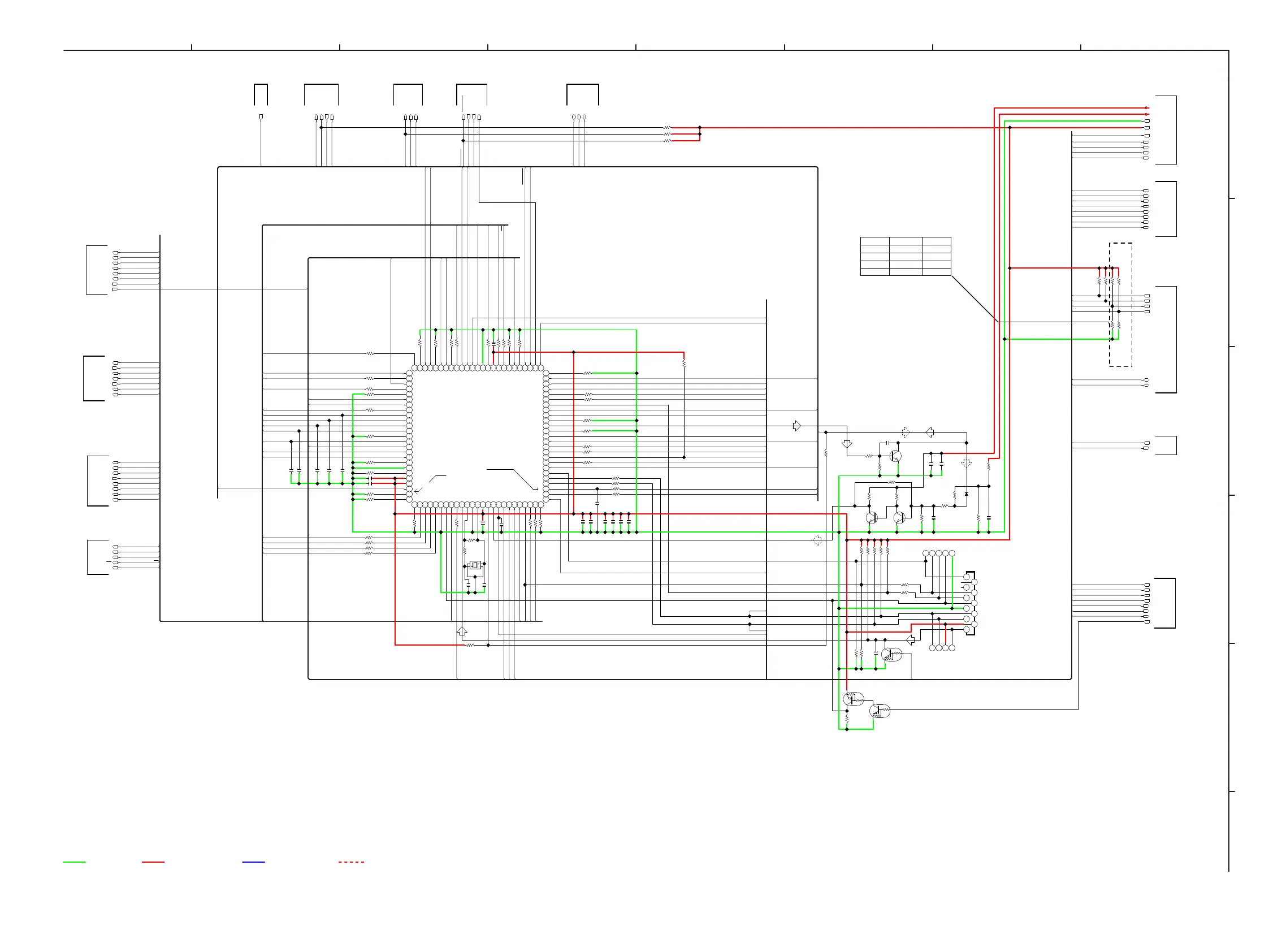Click the dashed red line in the legend
Screen dimensions: 1282x952
pos(352,862)
